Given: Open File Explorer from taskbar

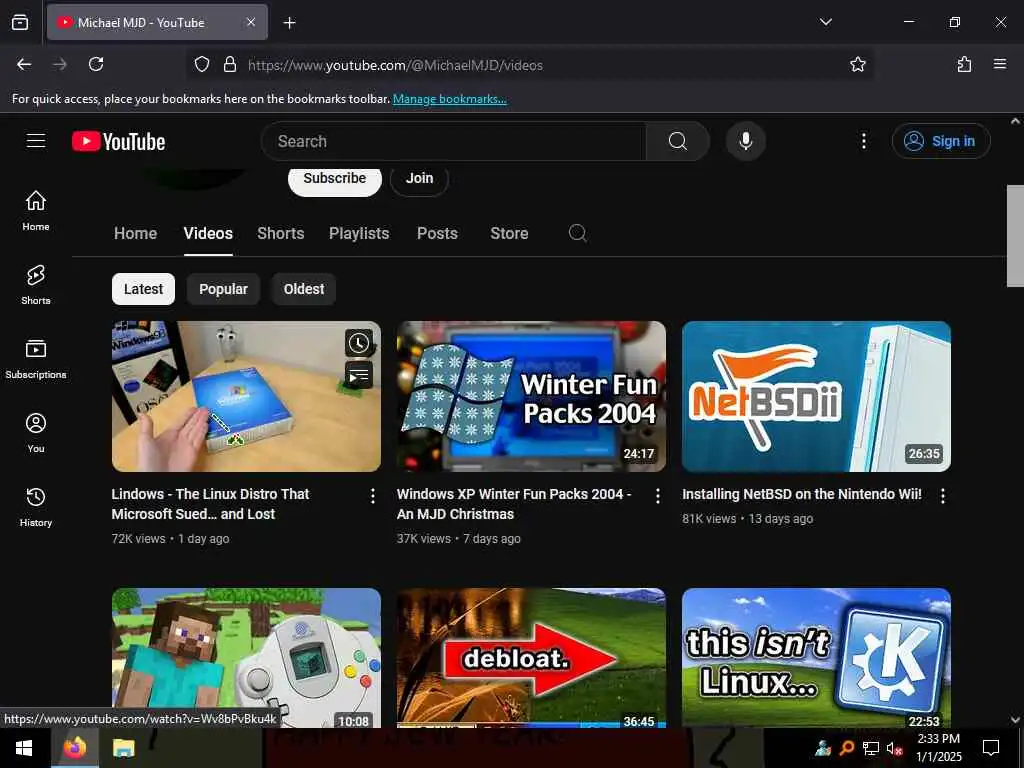Looking at the screenshot, I should [x=123, y=748].
